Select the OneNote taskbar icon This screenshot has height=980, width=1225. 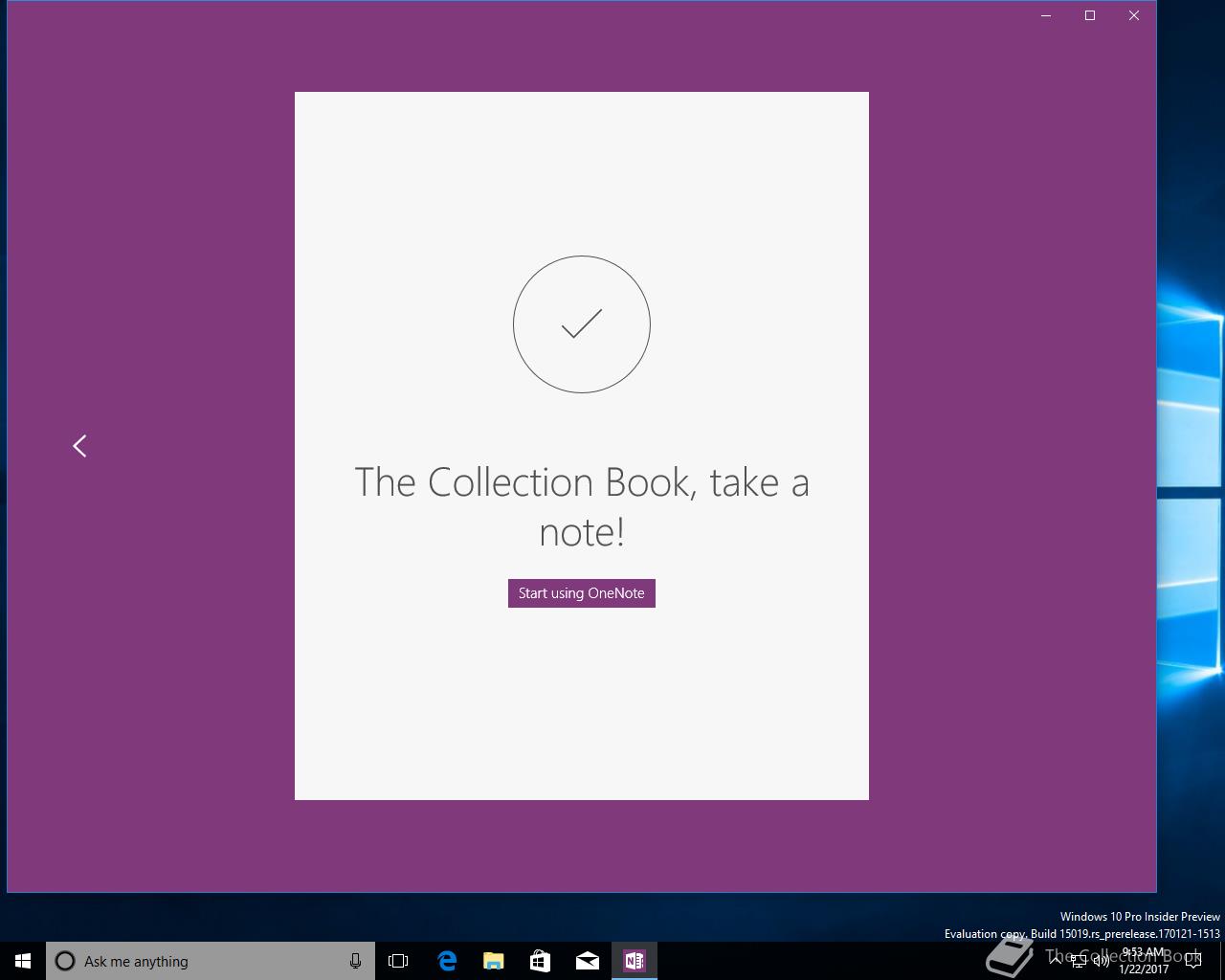[635, 961]
